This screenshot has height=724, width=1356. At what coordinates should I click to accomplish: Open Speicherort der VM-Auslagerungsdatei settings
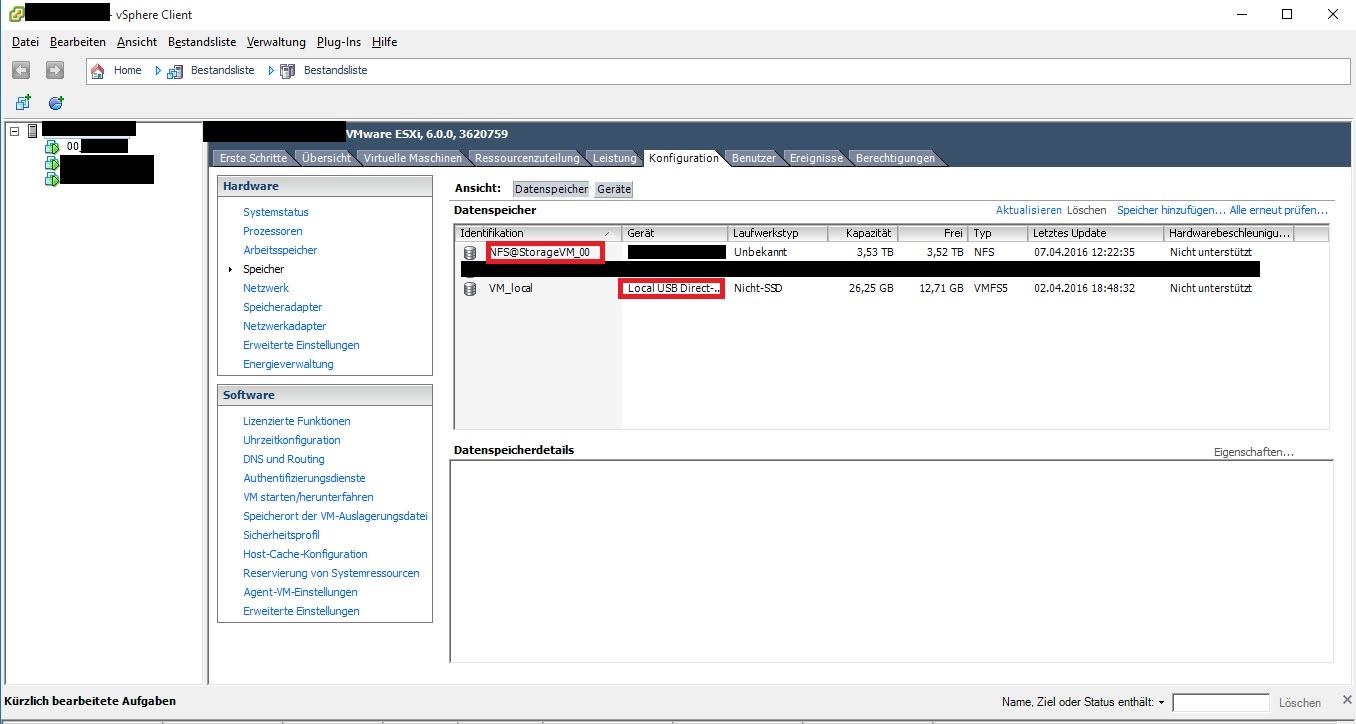[335, 516]
